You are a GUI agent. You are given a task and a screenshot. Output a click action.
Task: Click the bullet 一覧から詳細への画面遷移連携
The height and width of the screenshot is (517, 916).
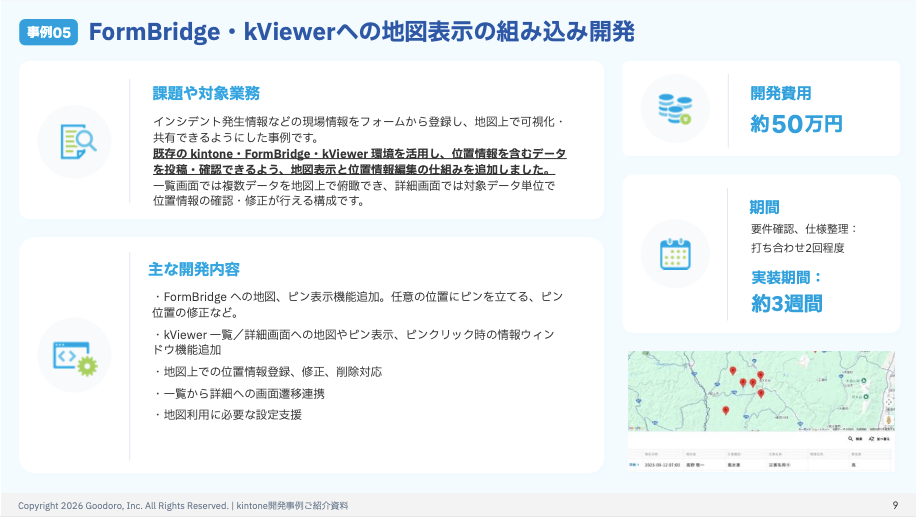tap(239, 394)
